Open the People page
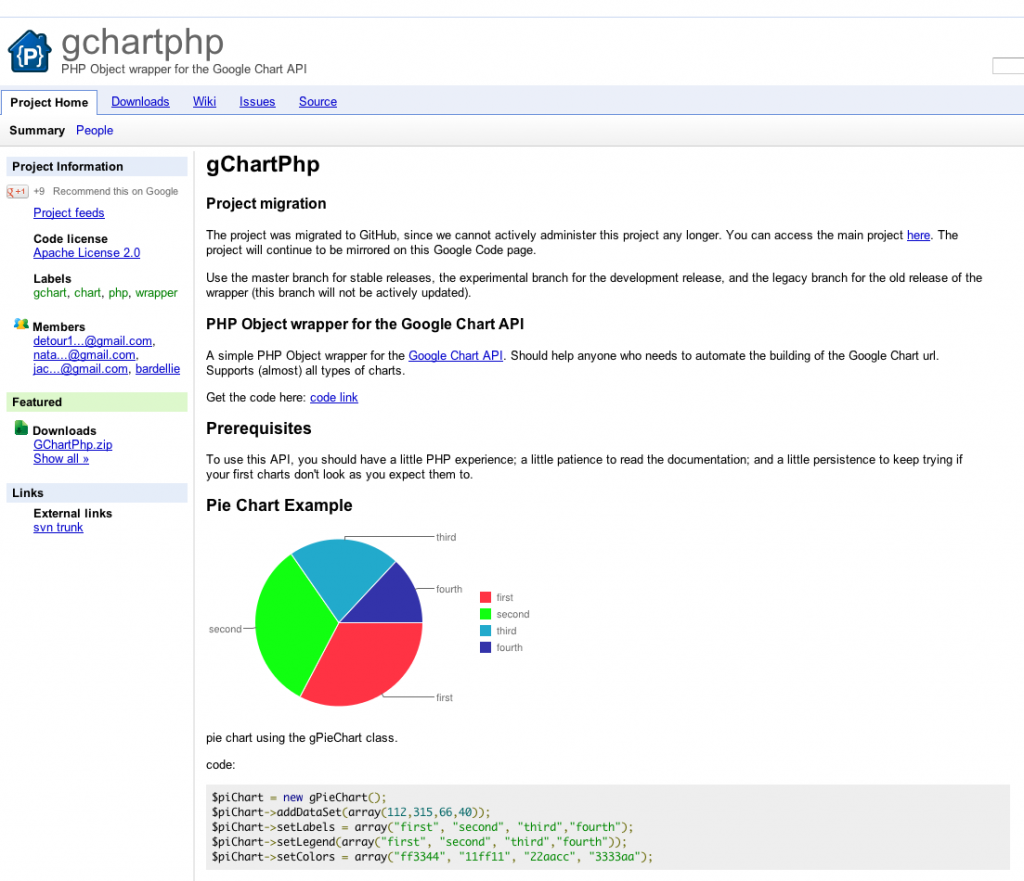 [x=94, y=130]
